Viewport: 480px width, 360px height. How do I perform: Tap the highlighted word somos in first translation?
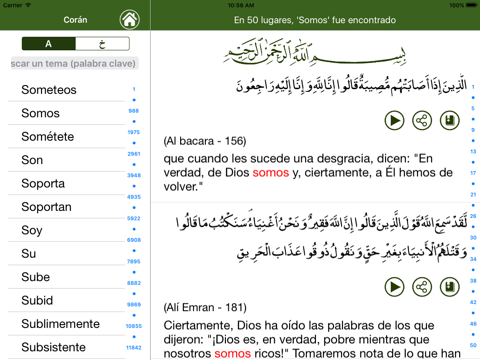(x=271, y=173)
